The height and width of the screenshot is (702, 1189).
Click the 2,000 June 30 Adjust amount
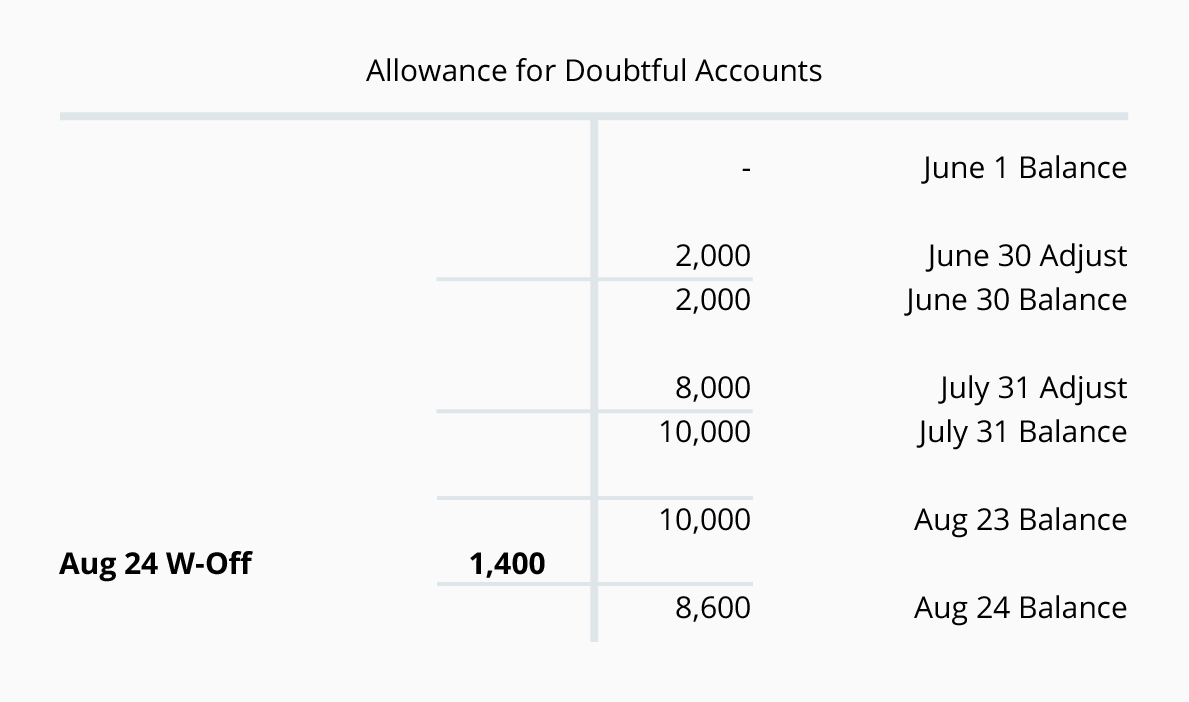coord(713,256)
